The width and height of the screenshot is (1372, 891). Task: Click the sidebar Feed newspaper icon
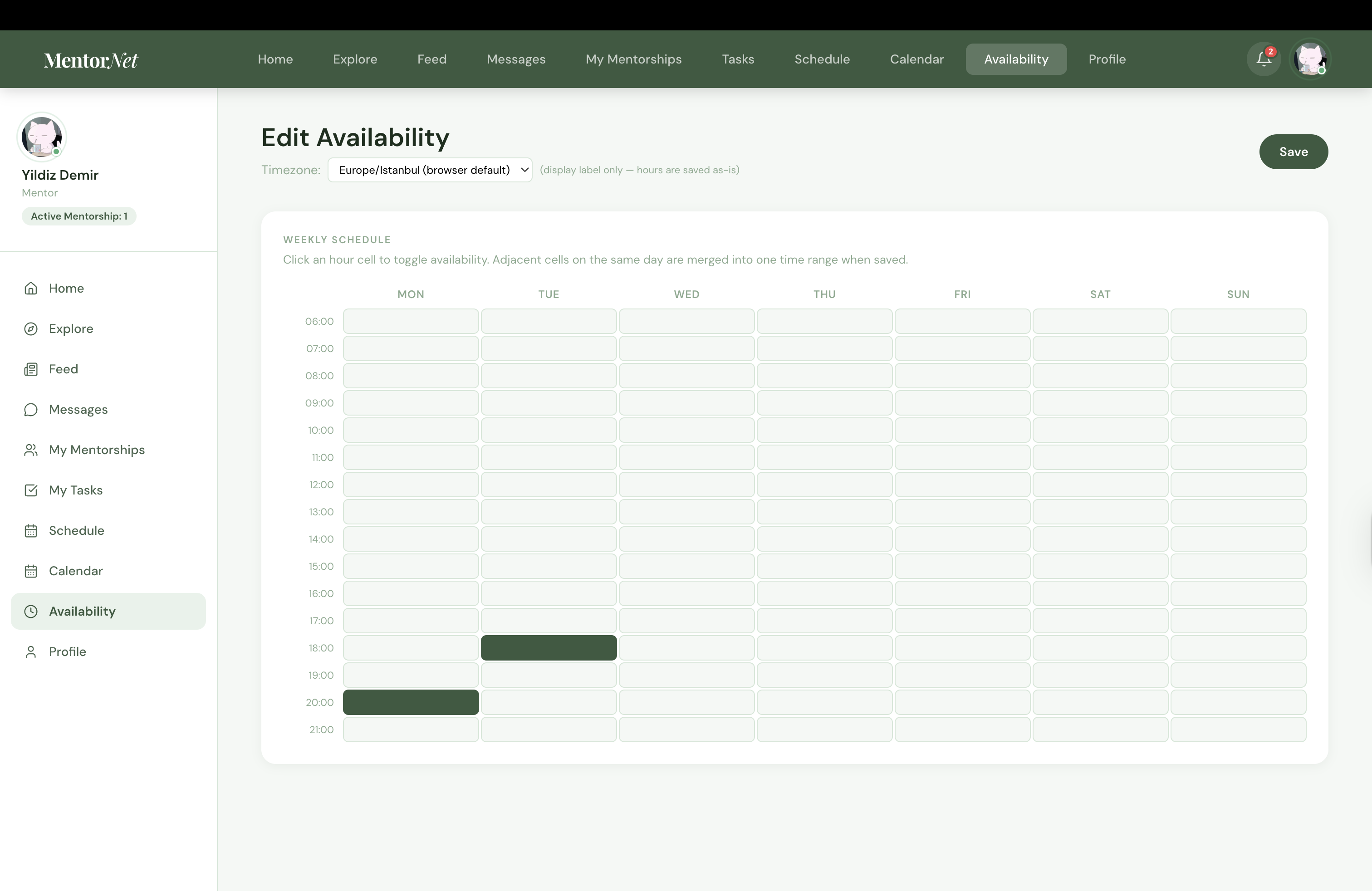[31, 369]
